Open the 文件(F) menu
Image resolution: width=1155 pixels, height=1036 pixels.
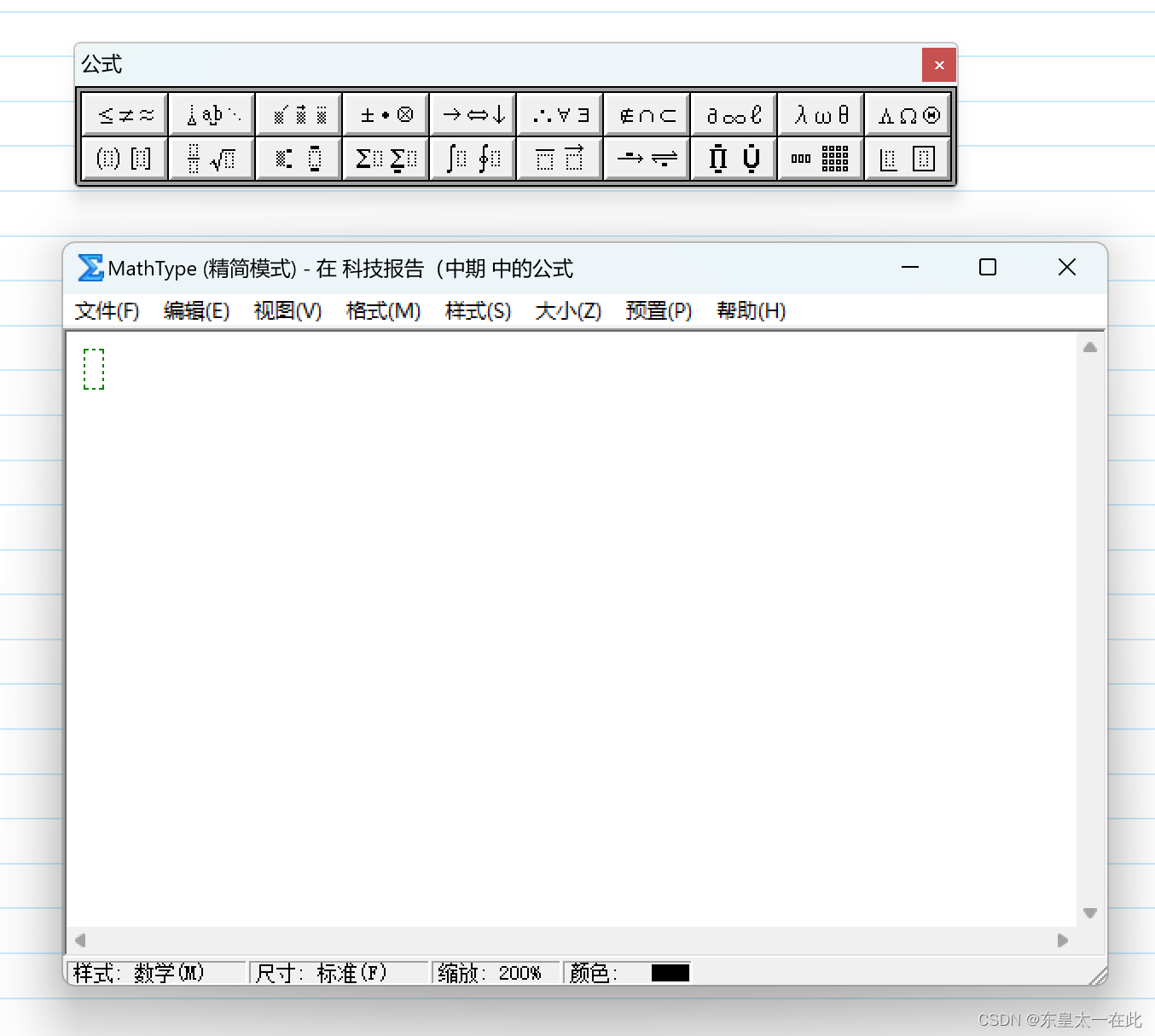click(107, 311)
